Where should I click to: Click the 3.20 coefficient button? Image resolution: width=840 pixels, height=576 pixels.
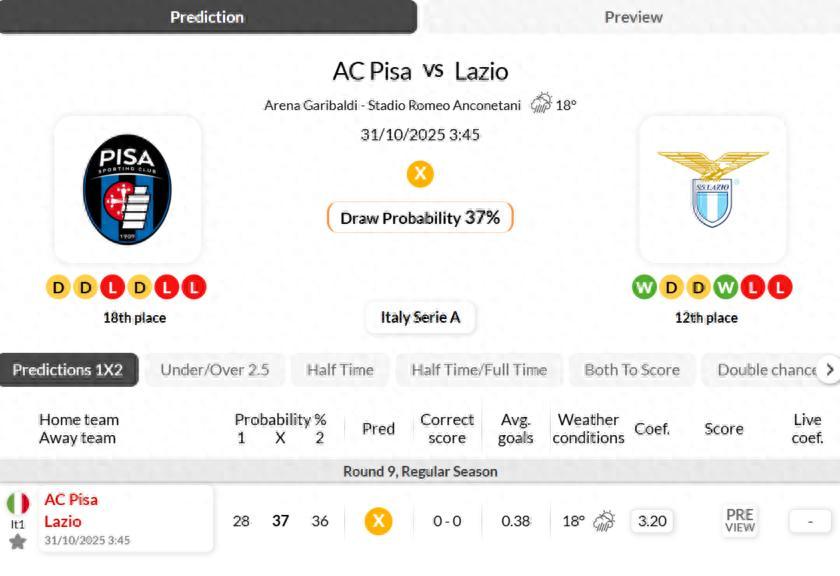pos(652,521)
